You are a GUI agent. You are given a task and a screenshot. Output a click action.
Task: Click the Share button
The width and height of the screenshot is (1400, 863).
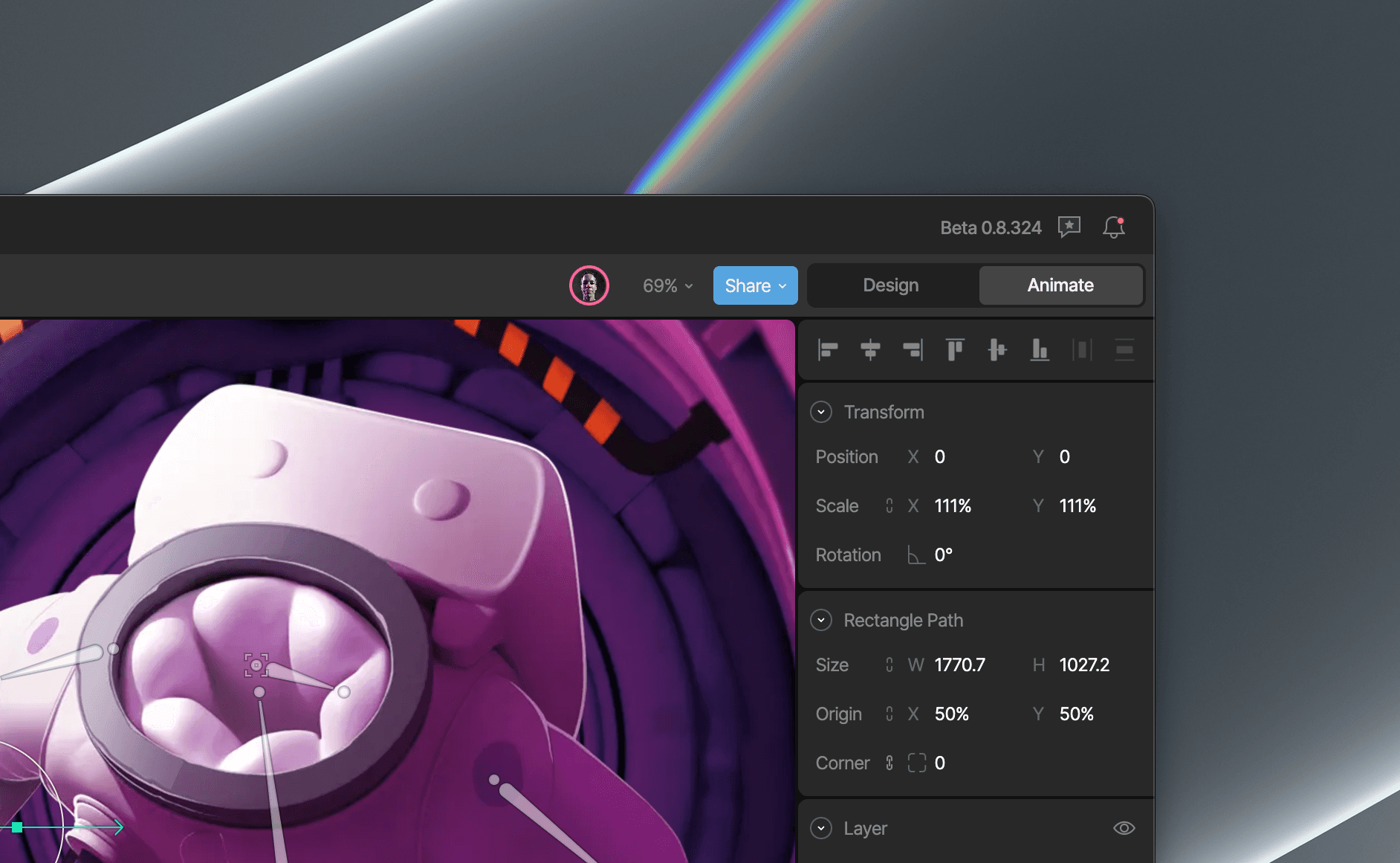(755, 285)
